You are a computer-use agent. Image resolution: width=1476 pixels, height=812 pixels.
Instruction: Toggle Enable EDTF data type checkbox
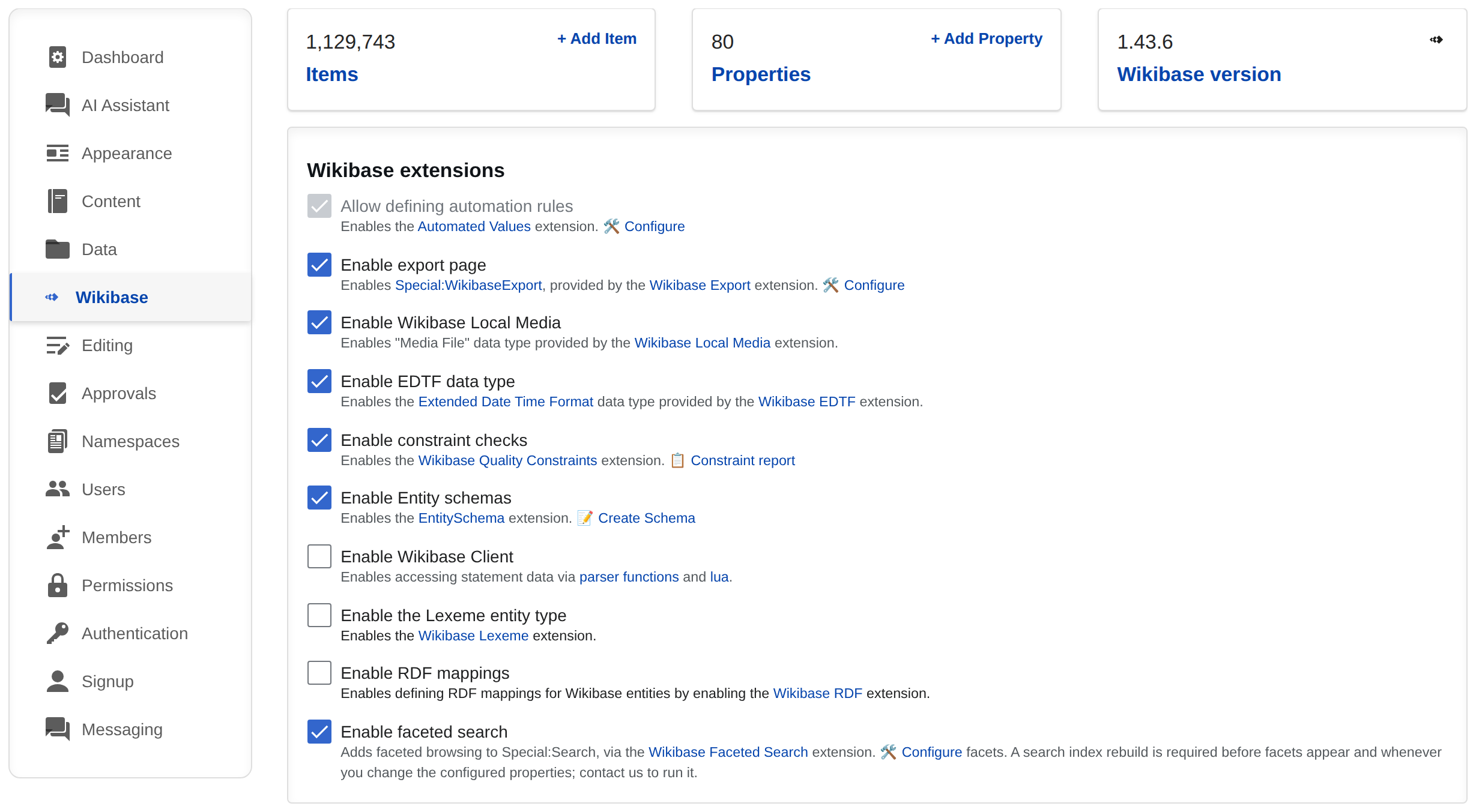[x=319, y=381]
